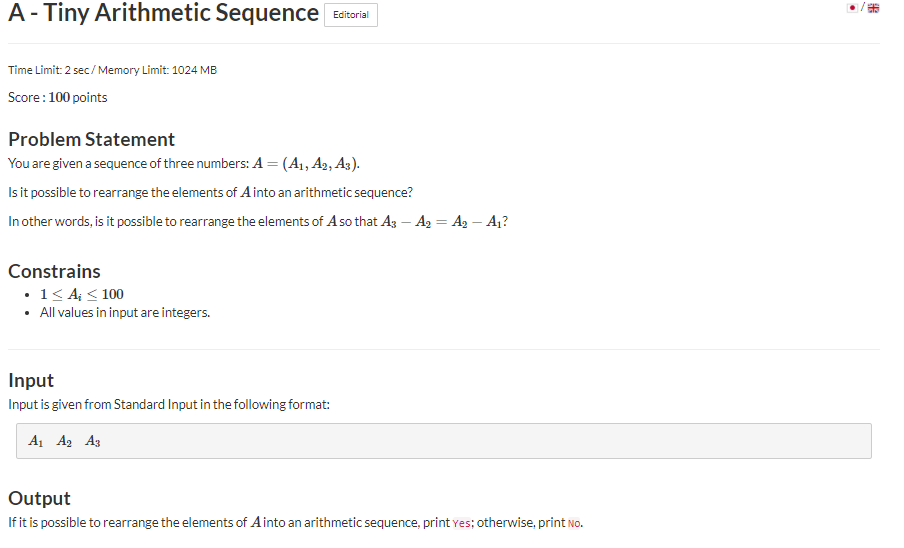Click the "A1 A2 A3" sample format text
The width and height of the screenshot is (904, 548).
coord(65,441)
